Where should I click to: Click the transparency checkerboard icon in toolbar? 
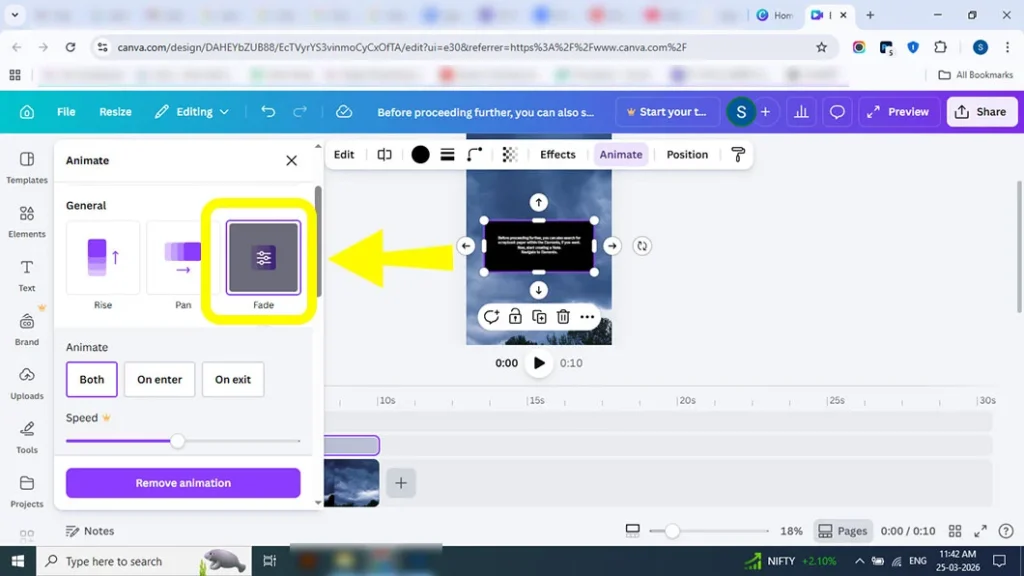coord(508,154)
